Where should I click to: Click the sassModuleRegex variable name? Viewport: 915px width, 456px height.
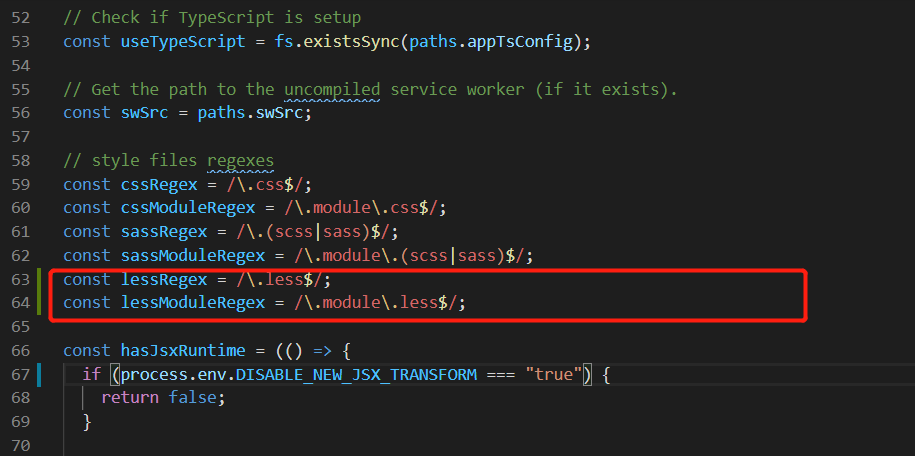[x=193, y=256]
